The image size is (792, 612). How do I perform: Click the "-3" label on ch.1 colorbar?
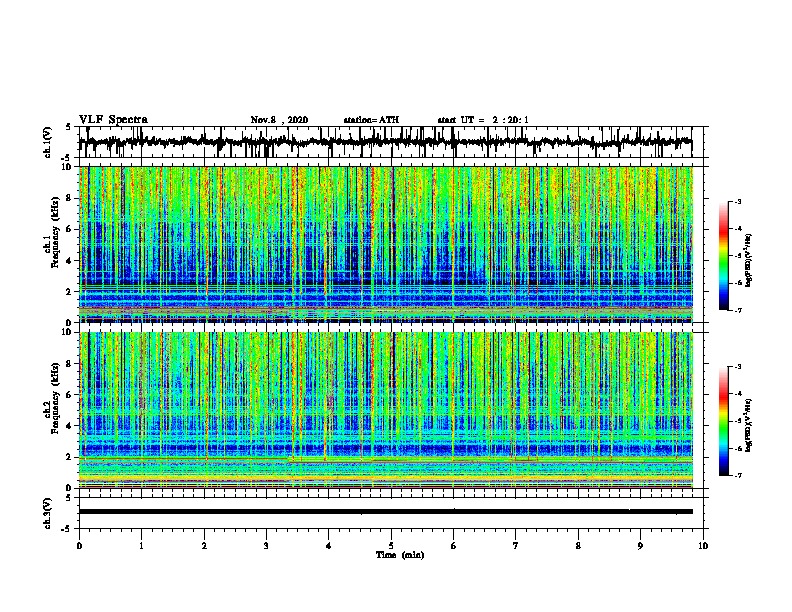pyautogui.click(x=738, y=202)
